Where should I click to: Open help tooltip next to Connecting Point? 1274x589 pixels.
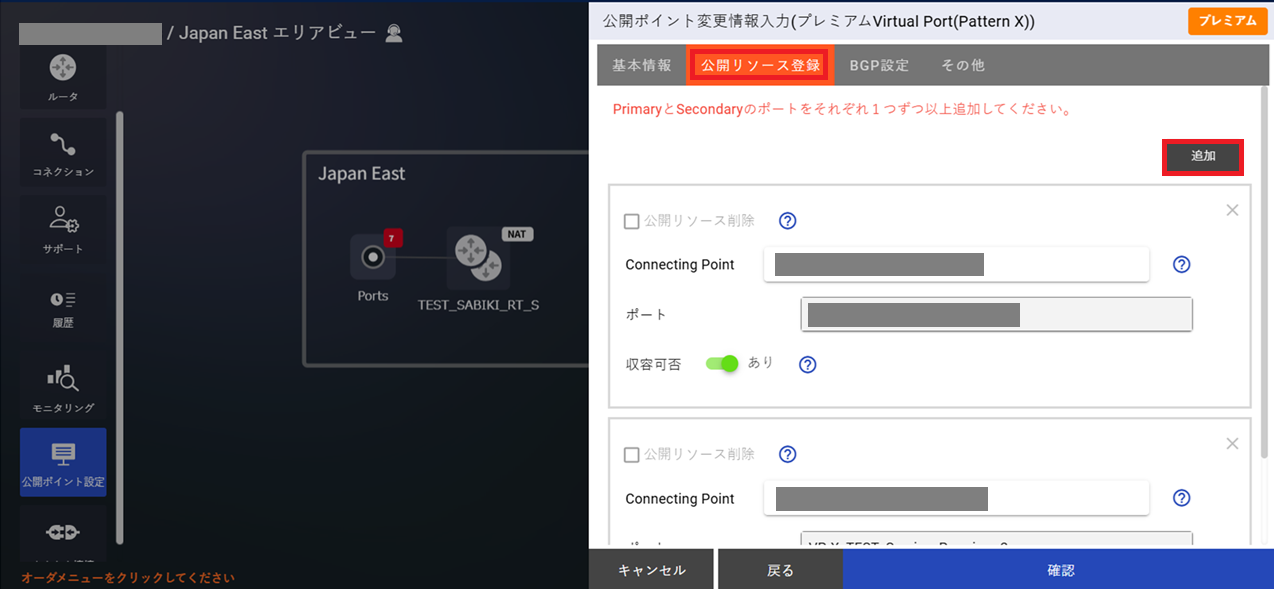click(1181, 264)
